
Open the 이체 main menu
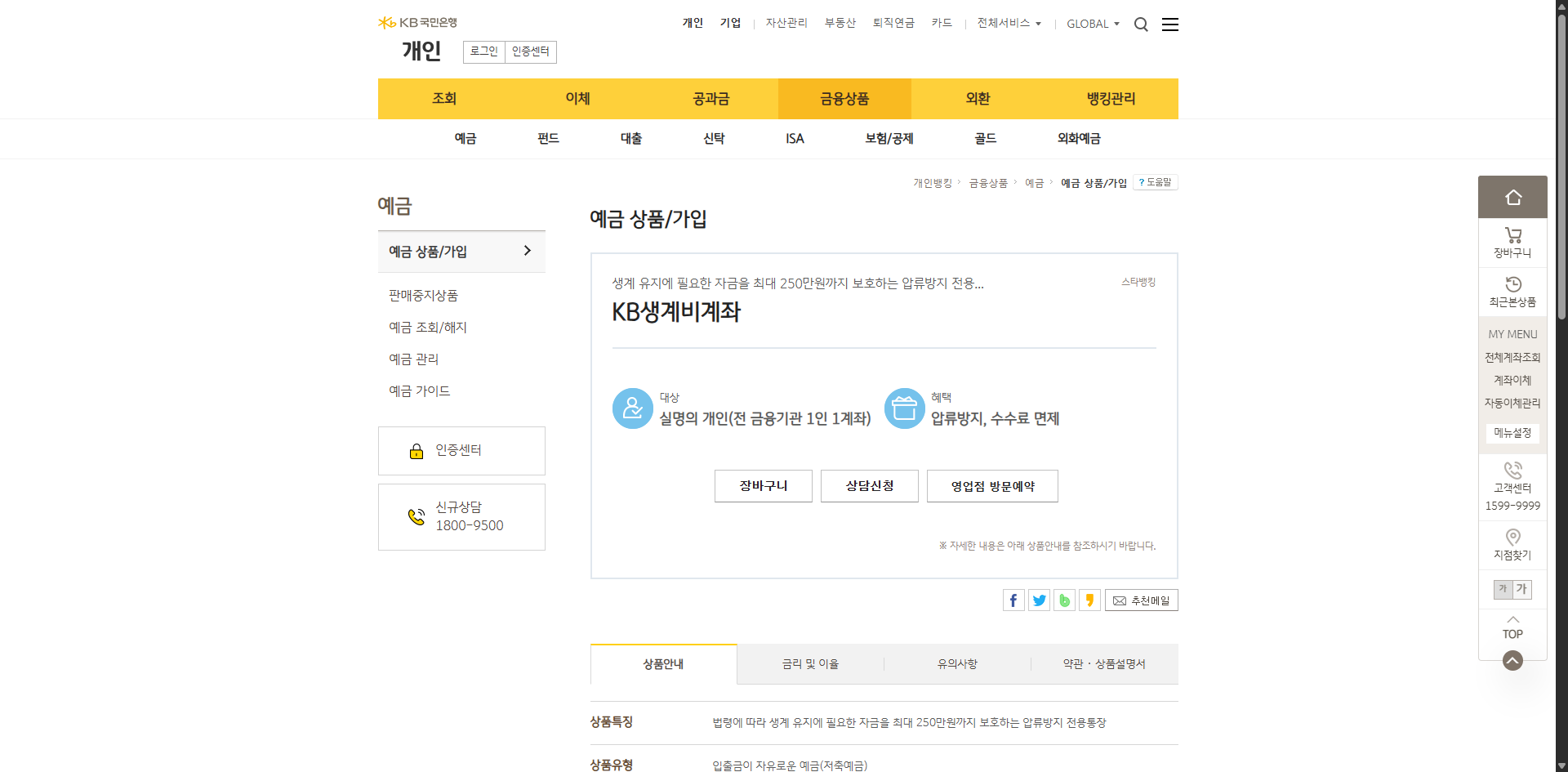[577, 99]
